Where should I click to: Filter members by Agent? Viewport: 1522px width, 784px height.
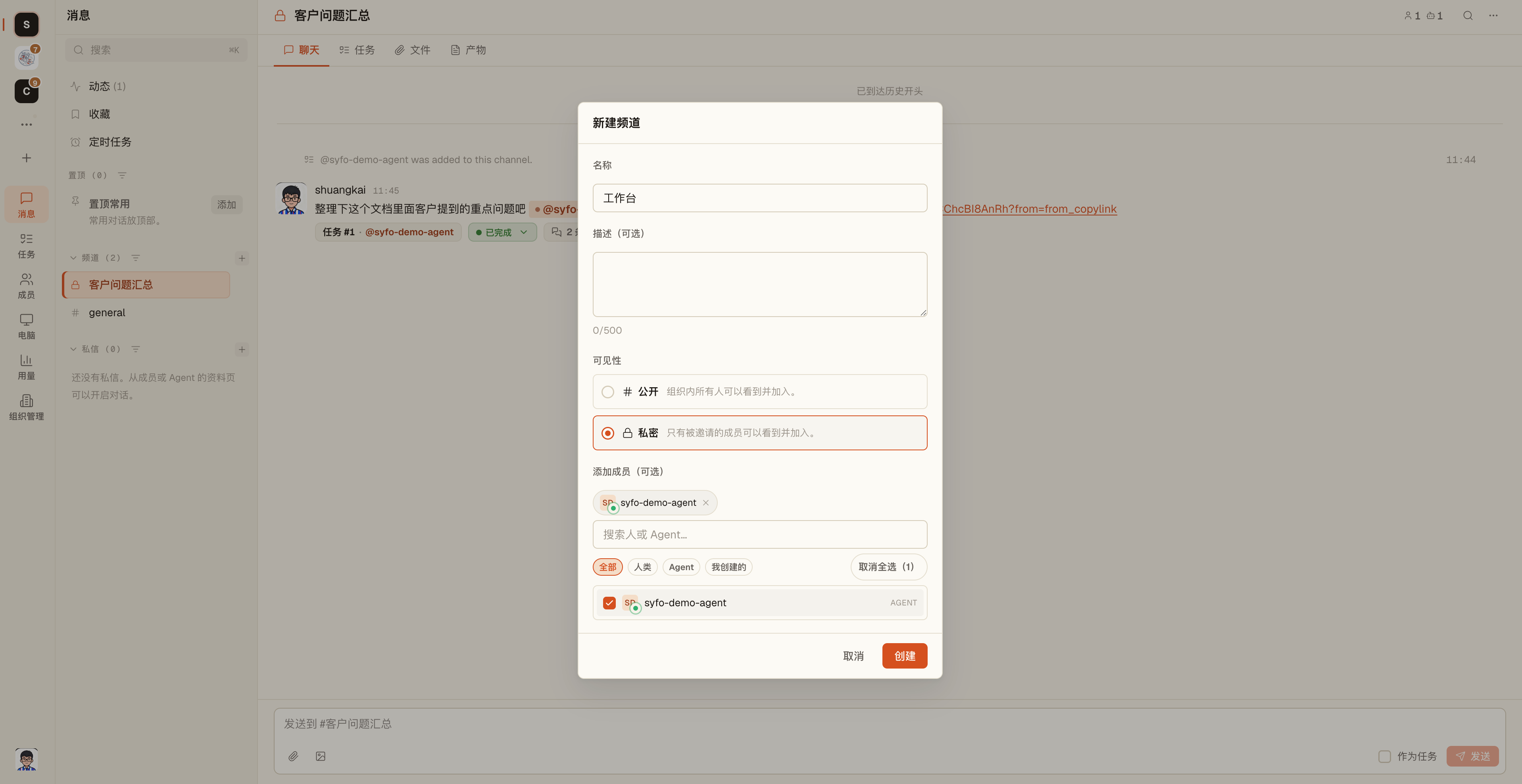pos(681,567)
